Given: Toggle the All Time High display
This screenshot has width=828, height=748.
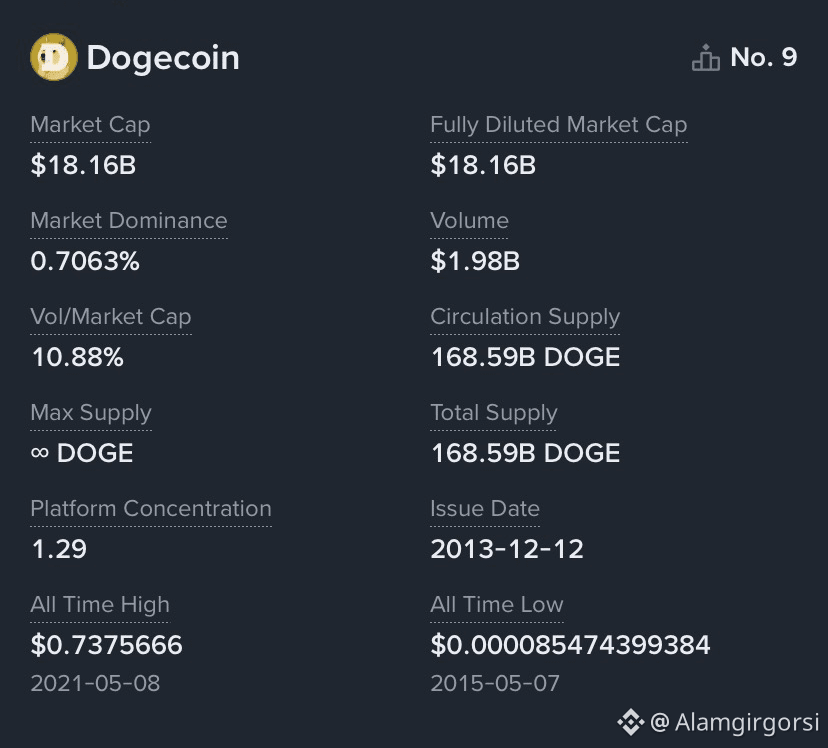Looking at the screenshot, I should (99, 604).
